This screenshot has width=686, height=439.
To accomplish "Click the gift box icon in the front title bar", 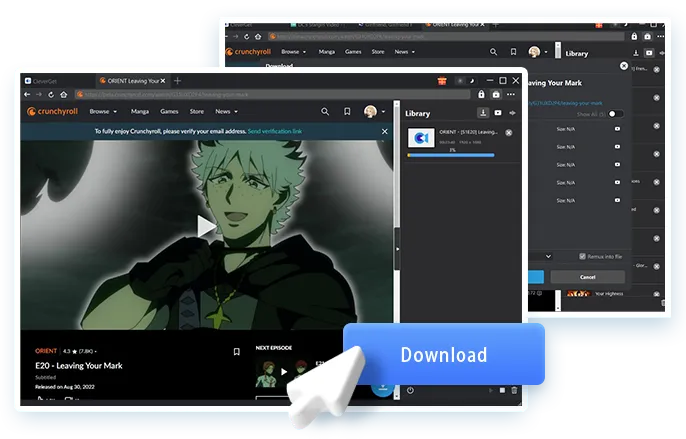I will point(442,81).
